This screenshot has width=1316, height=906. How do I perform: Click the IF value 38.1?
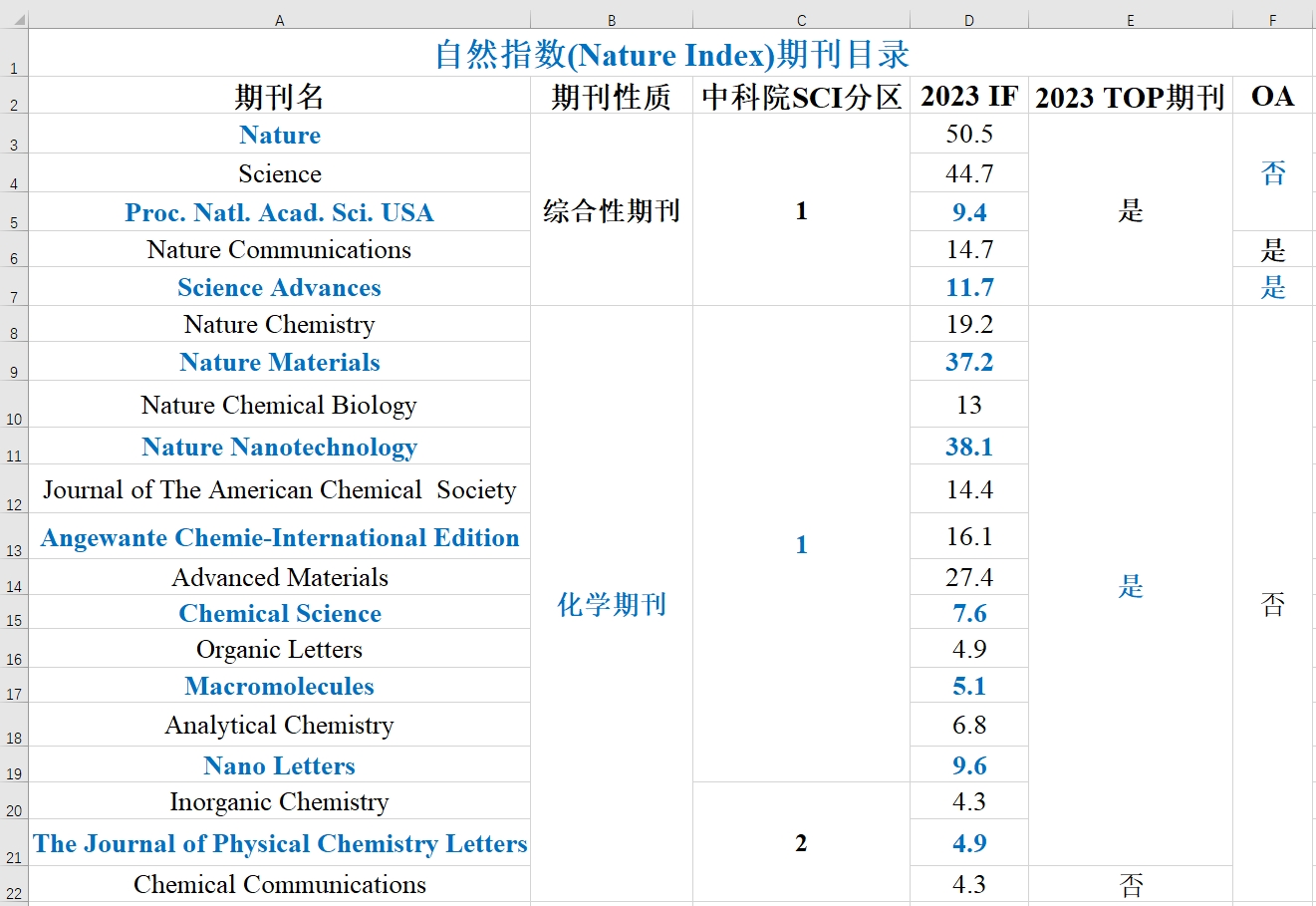969,447
